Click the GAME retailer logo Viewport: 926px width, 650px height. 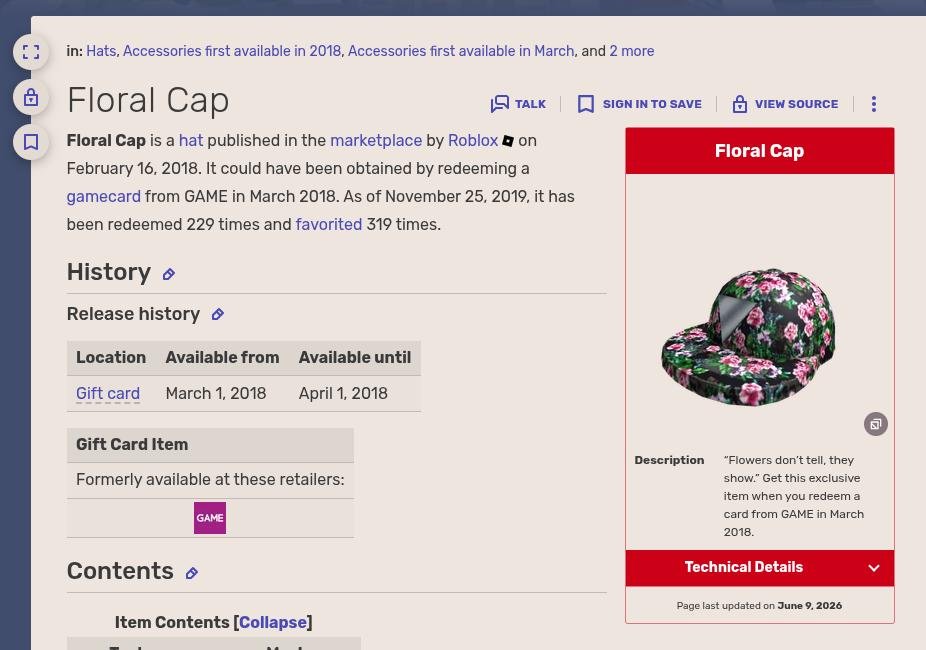pos(210,518)
